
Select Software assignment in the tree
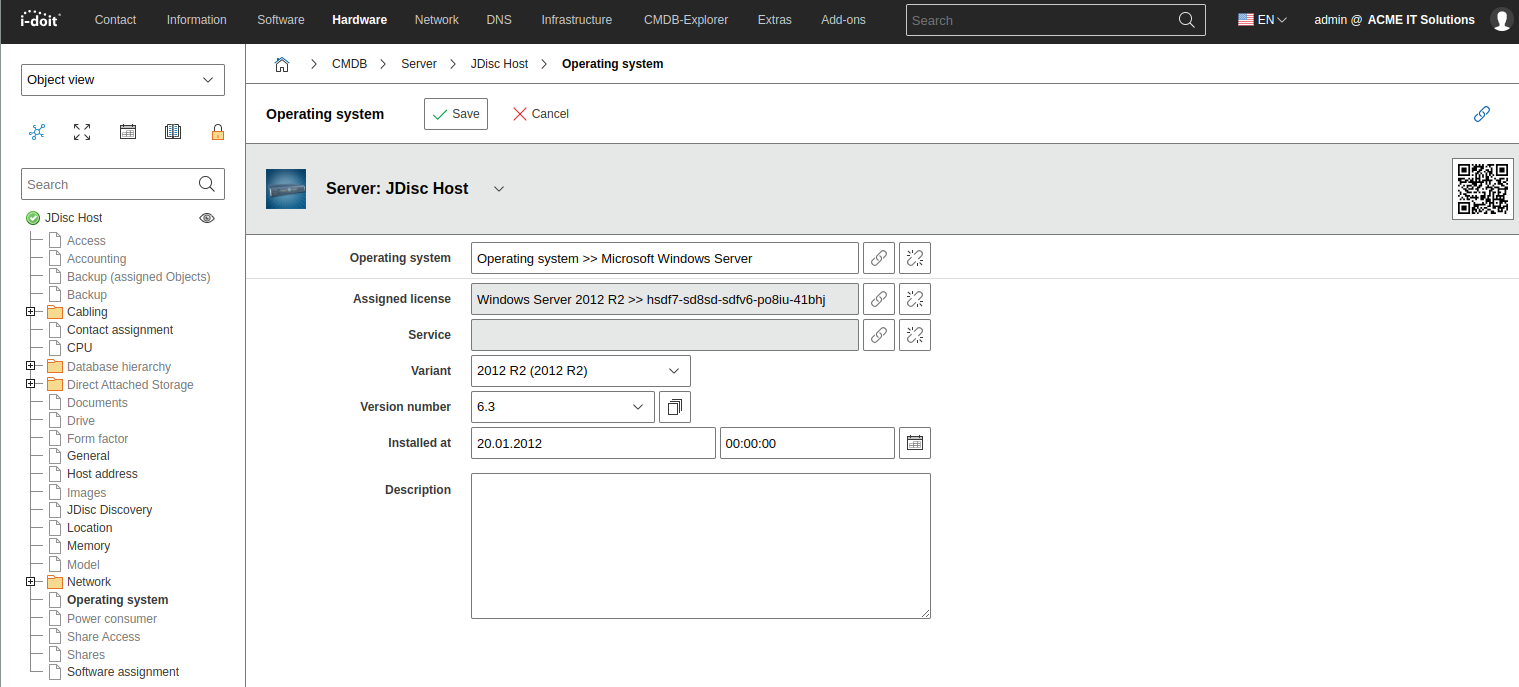coord(123,672)
